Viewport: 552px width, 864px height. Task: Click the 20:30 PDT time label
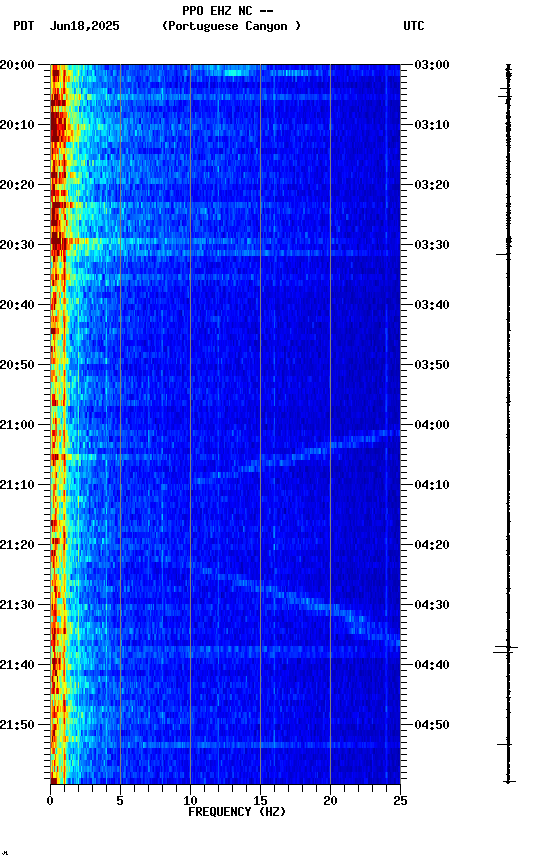click(x=17, y=245)
